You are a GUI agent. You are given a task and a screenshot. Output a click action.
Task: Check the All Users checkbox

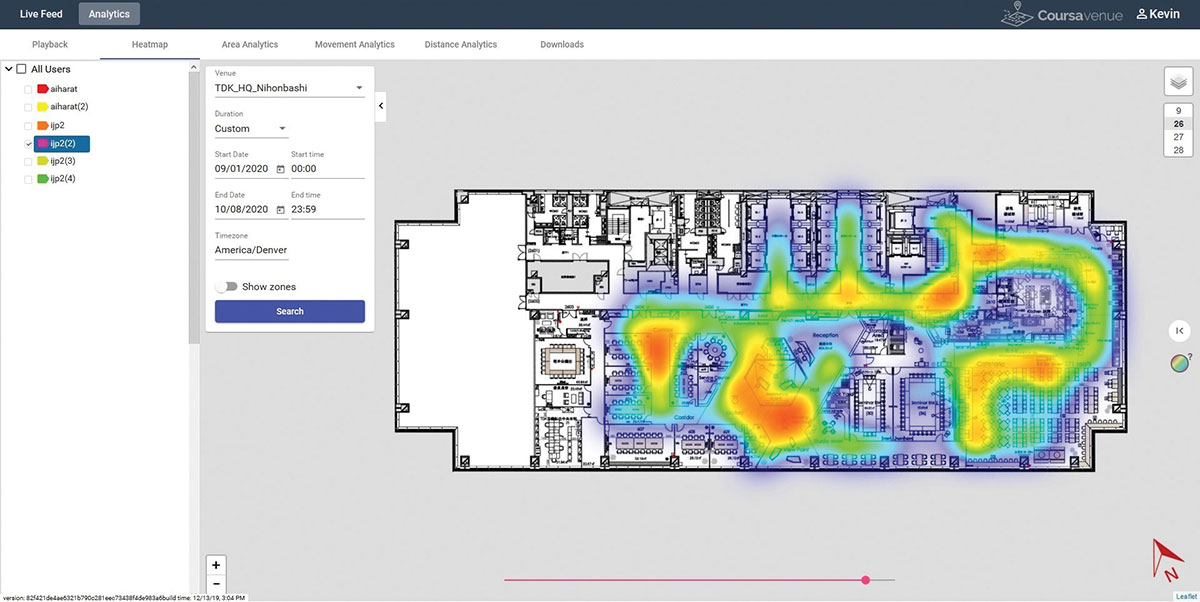pos(21,68)
